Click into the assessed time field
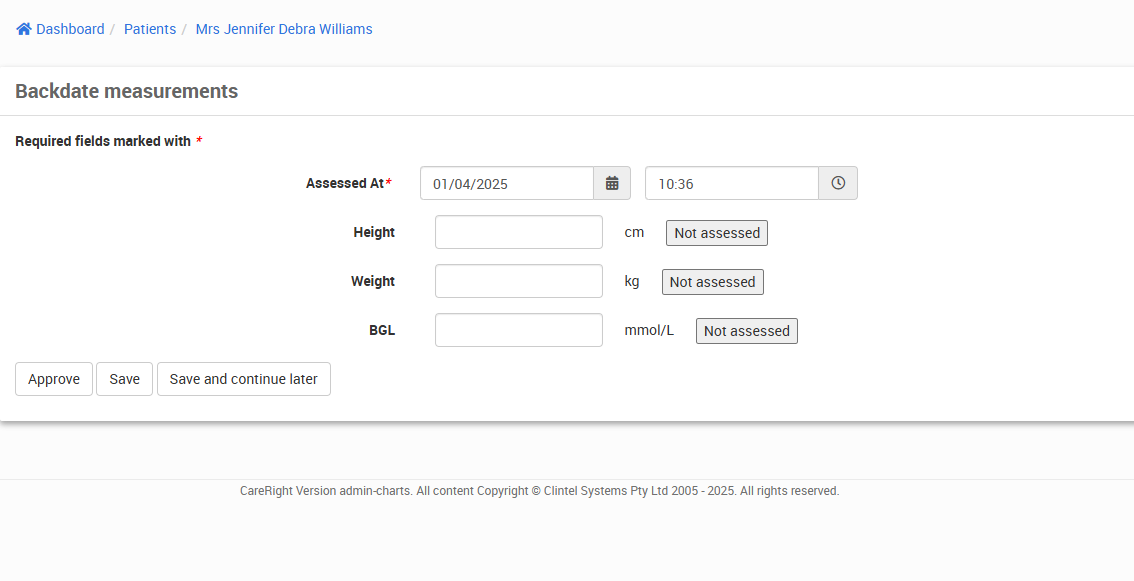Screen dimensions: 1134x581 tap(732, 183)
